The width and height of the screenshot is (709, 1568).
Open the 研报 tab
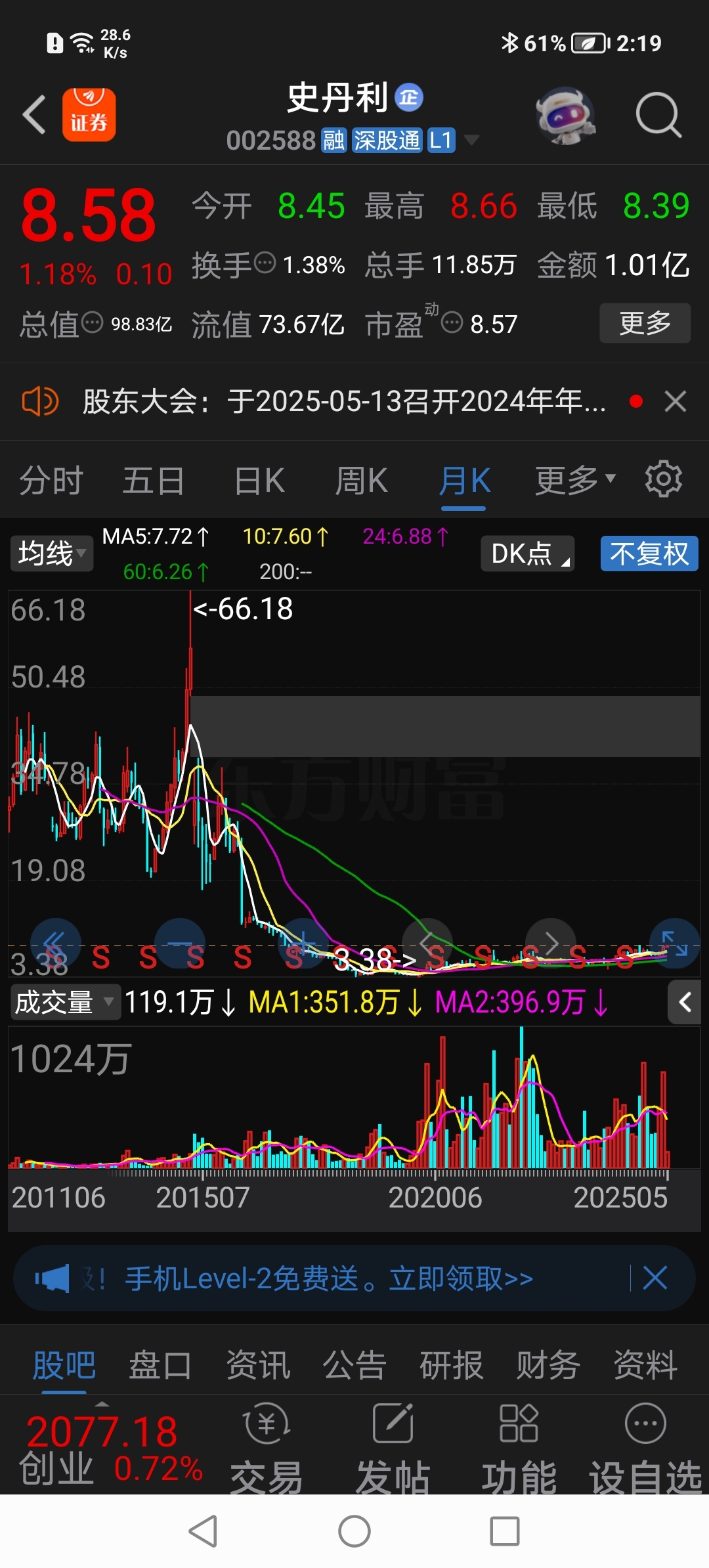point(452,1365)
